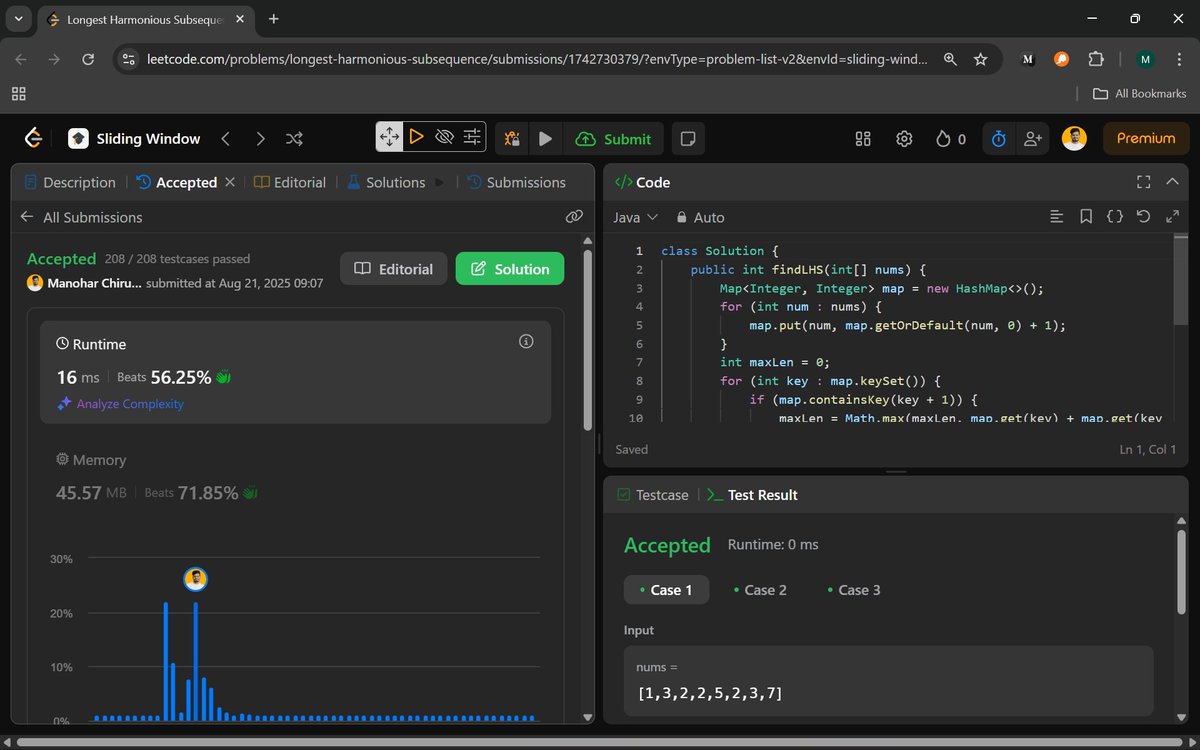Click the runtime info icon
The height and width of the screenshot is (750, 1200).
(526, 342)
